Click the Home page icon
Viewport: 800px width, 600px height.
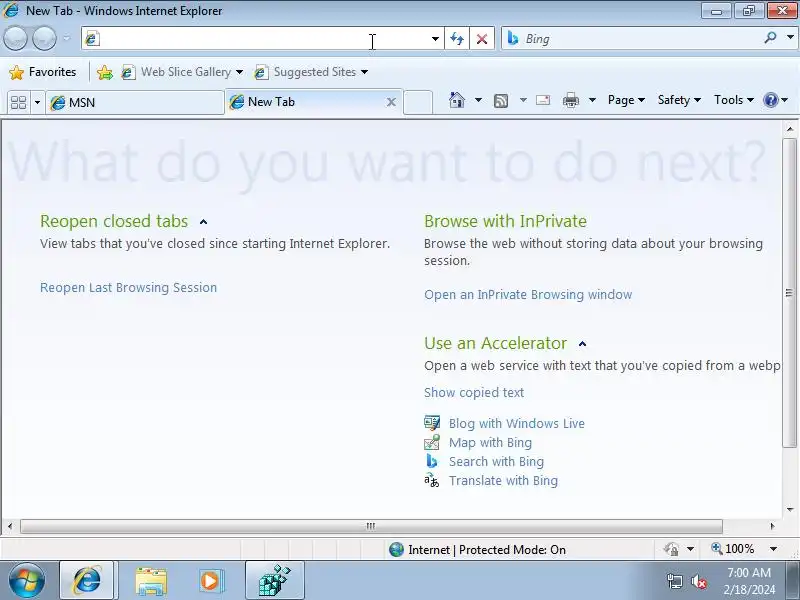(457, 100)
